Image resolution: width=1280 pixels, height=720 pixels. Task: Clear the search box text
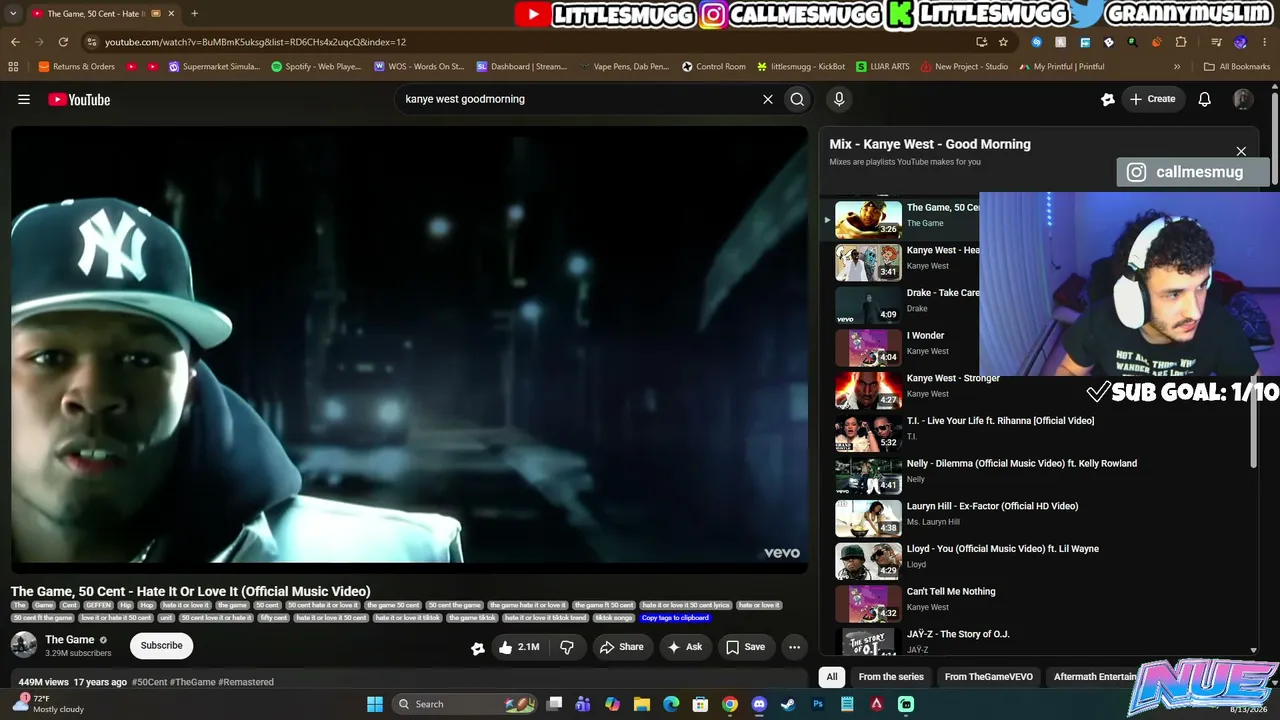768,99
